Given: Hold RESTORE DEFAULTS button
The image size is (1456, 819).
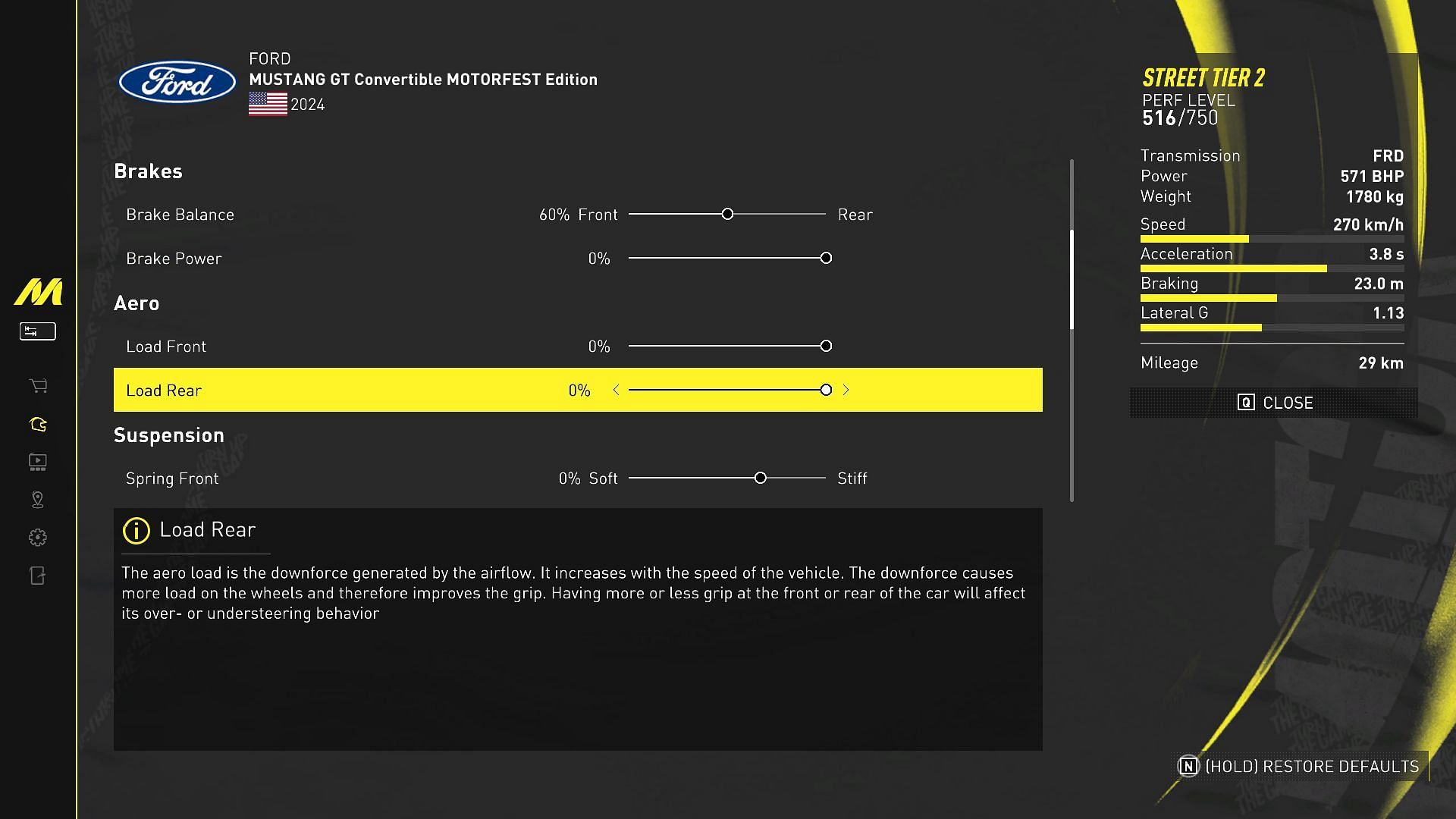Looking at the screenshot, I should 1296,765.
